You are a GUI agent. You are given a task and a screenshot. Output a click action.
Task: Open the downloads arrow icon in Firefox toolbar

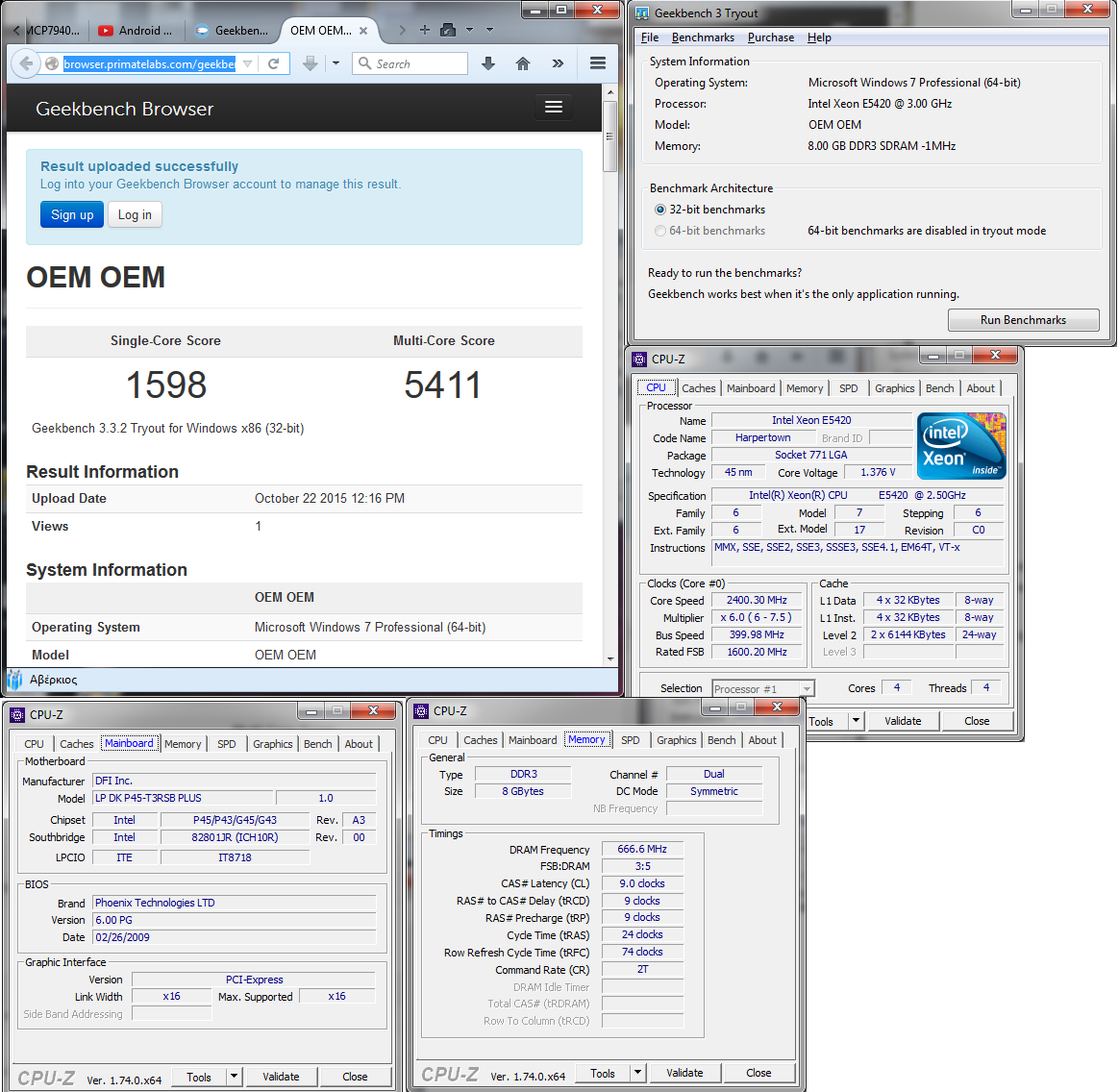click(x=488, y=63)
